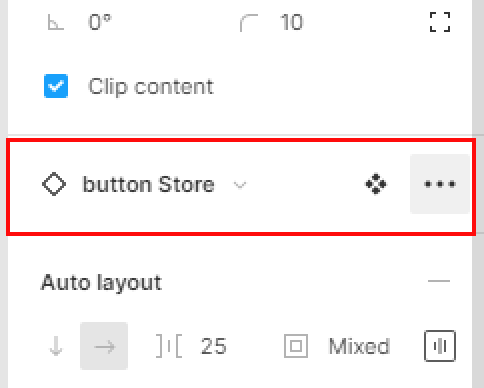Click the rotation angle icon
The width and height of the screenshot is (484, 388).
point(56,23)
